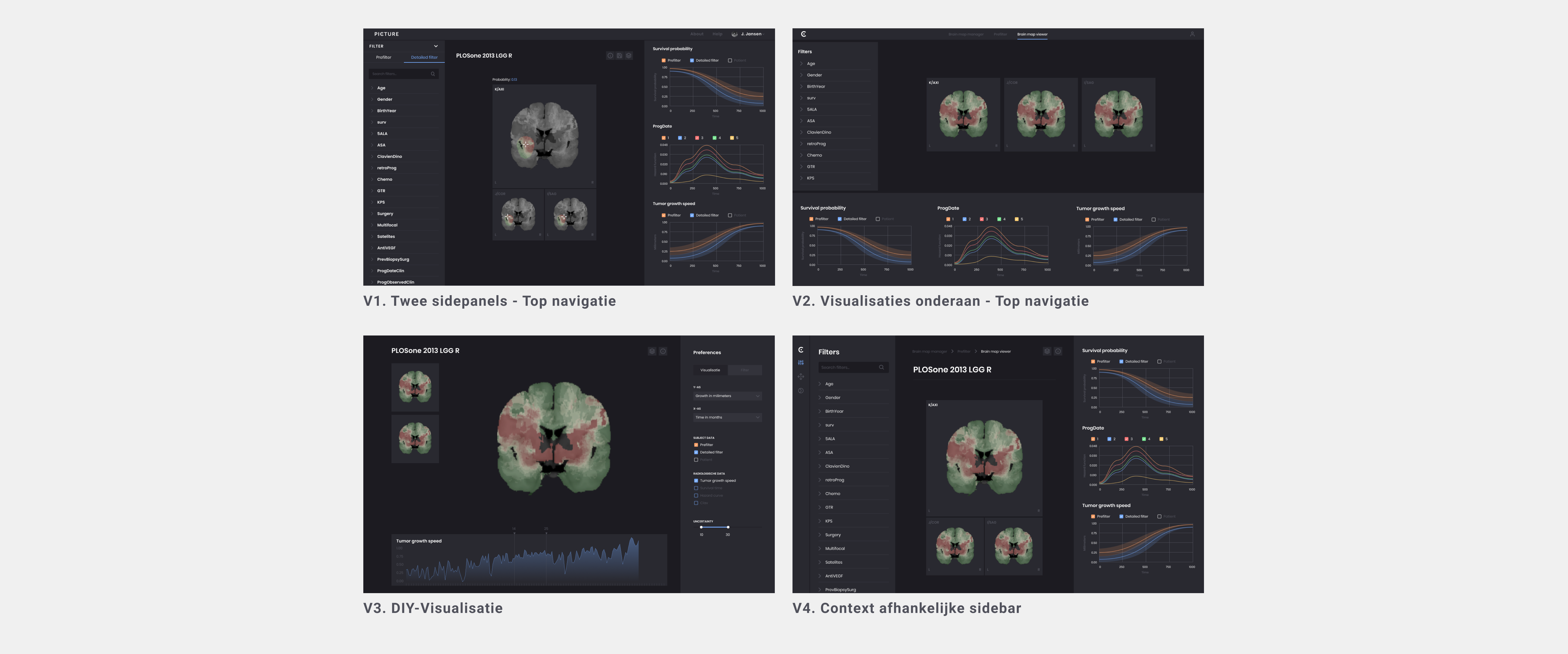Click the user profile icon in V2 top bar

point(1192,34)
